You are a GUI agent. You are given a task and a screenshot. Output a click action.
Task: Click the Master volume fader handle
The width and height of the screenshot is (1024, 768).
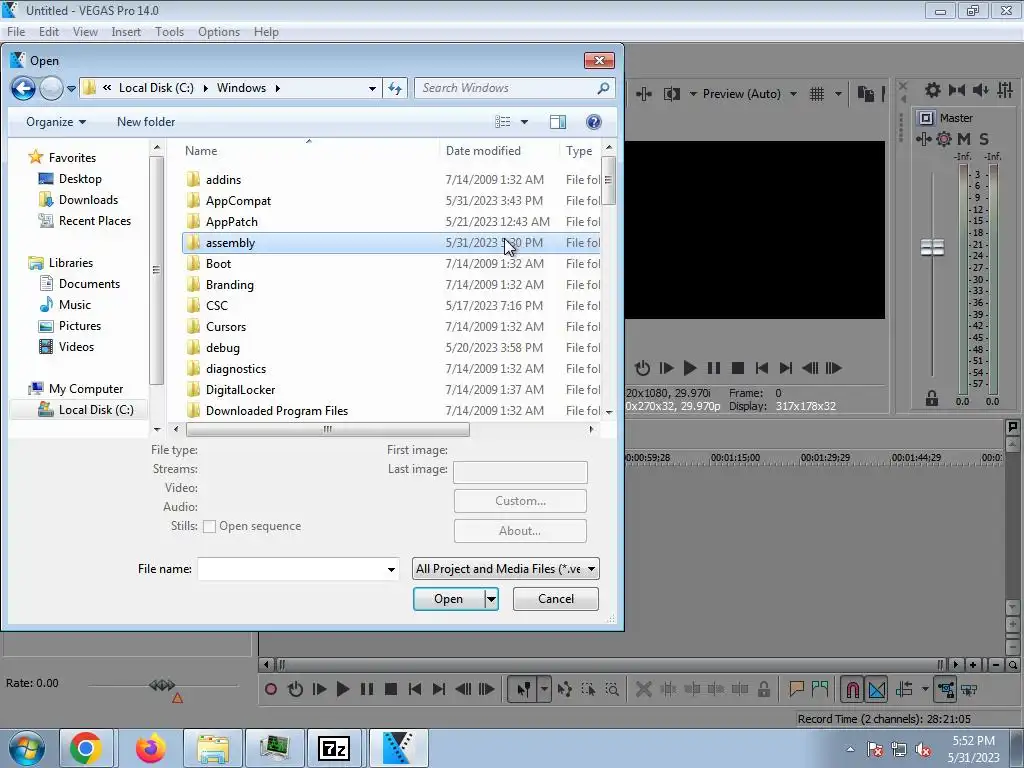[933, 247]
